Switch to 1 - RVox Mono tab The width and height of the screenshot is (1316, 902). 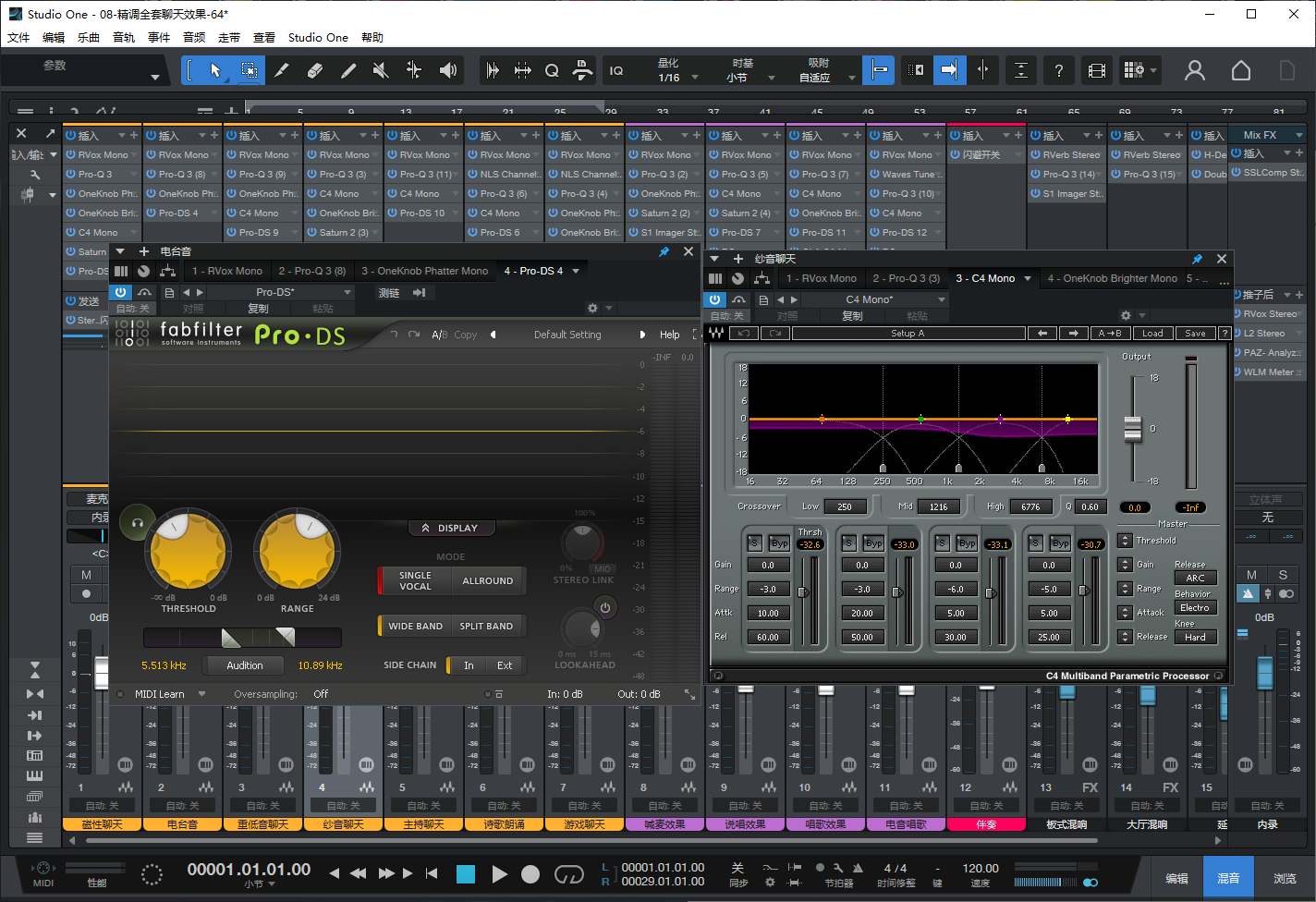[227, 271]
